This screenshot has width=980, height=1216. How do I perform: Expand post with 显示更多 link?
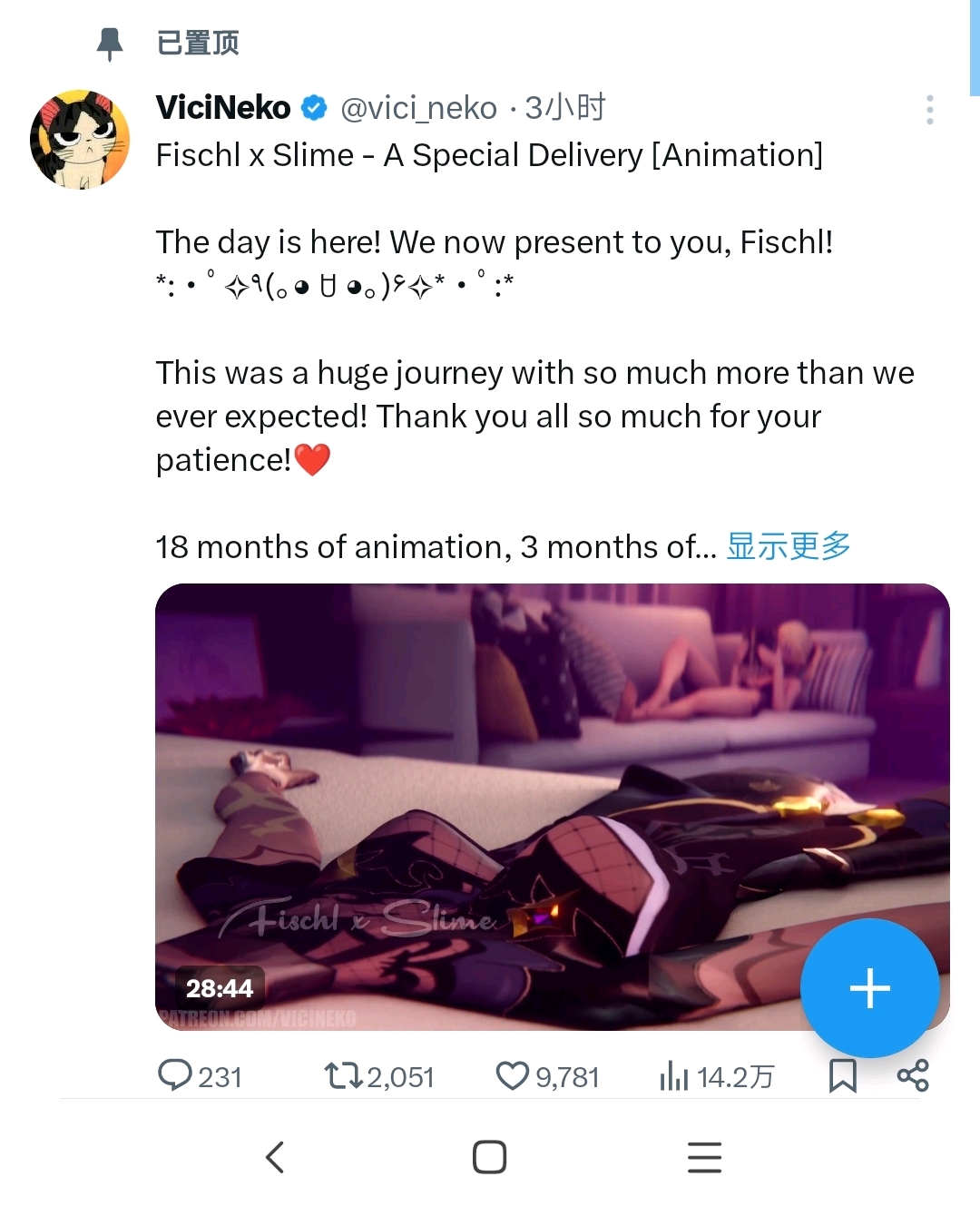pos(788,546)
